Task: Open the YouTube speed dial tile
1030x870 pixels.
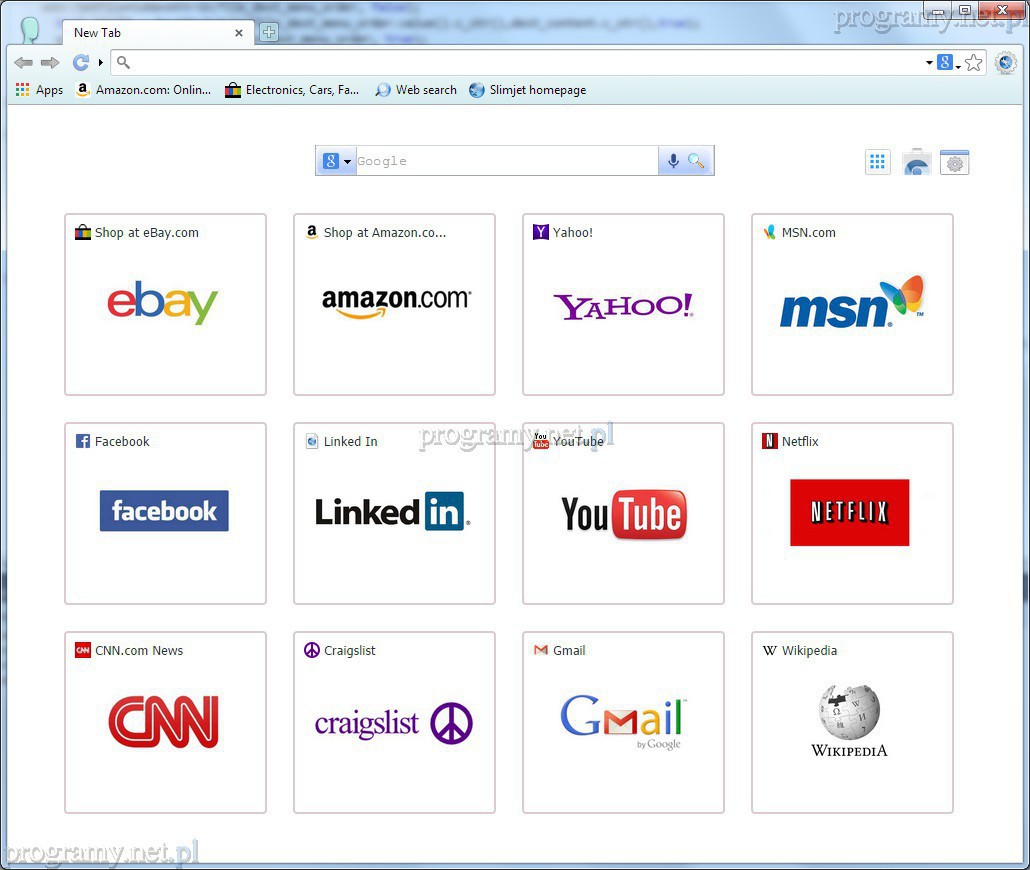Action: (x=623, y=513)
